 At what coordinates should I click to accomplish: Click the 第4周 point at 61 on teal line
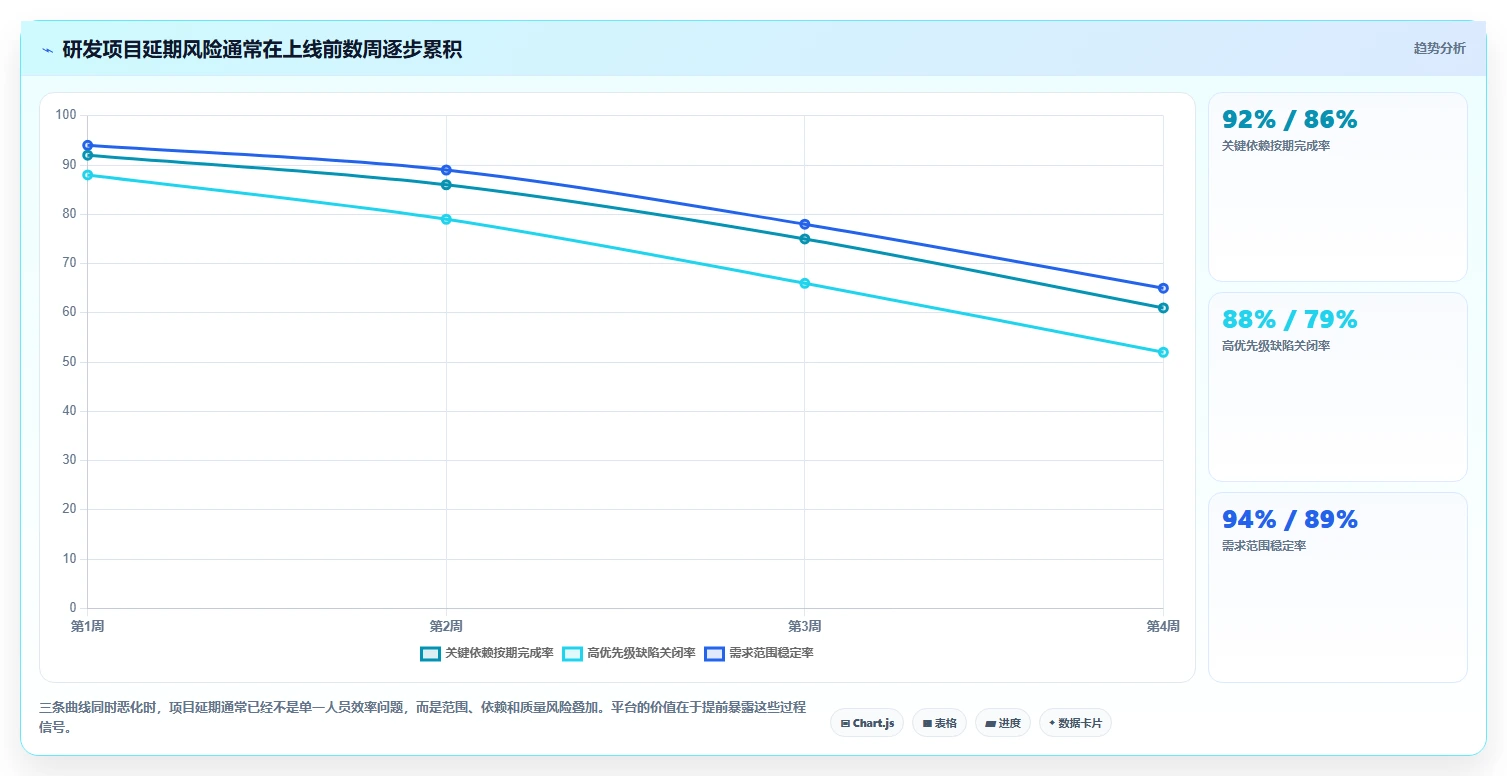[1163, 308]
